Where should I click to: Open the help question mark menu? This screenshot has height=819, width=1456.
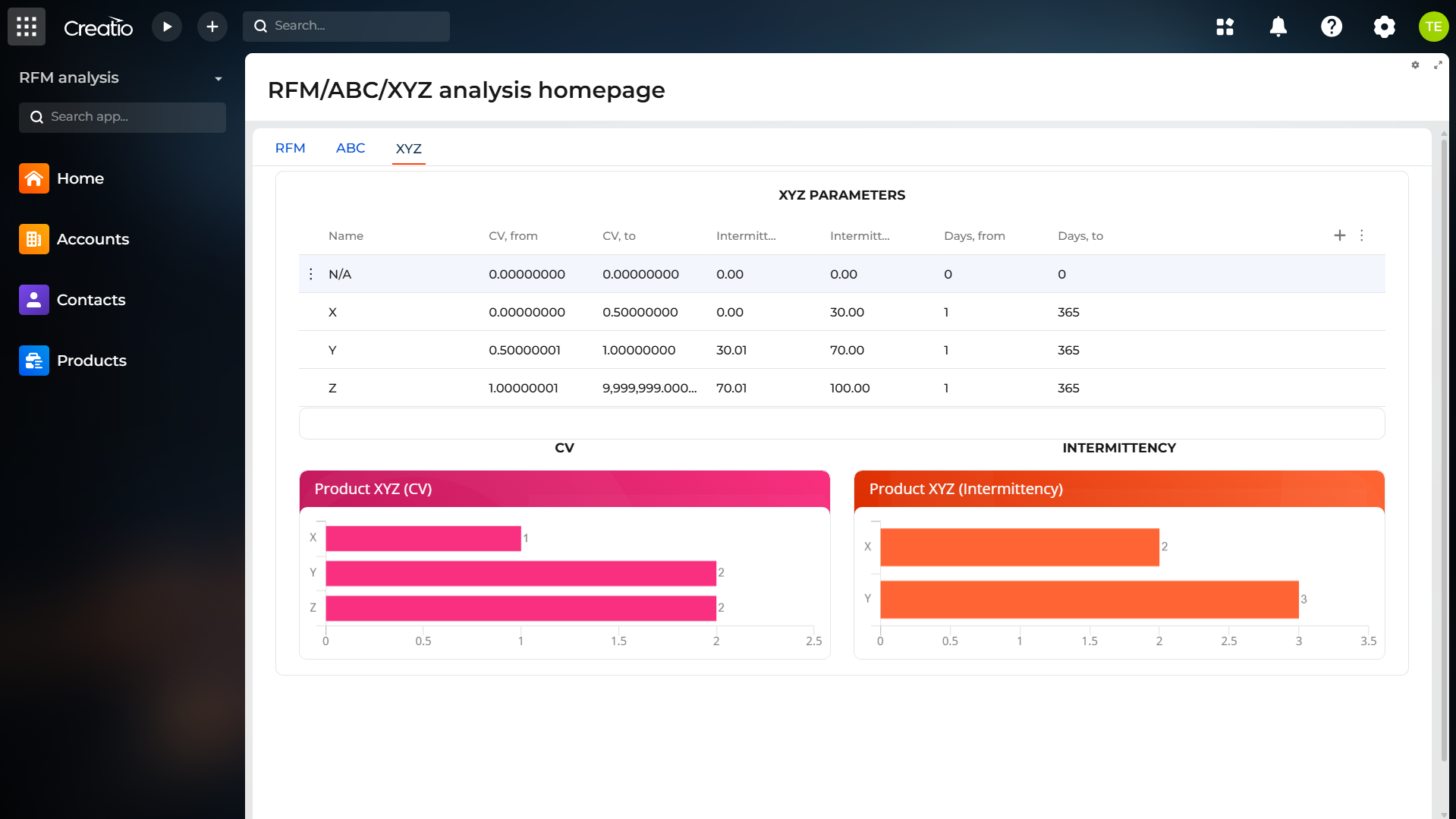pos(1331,27)
